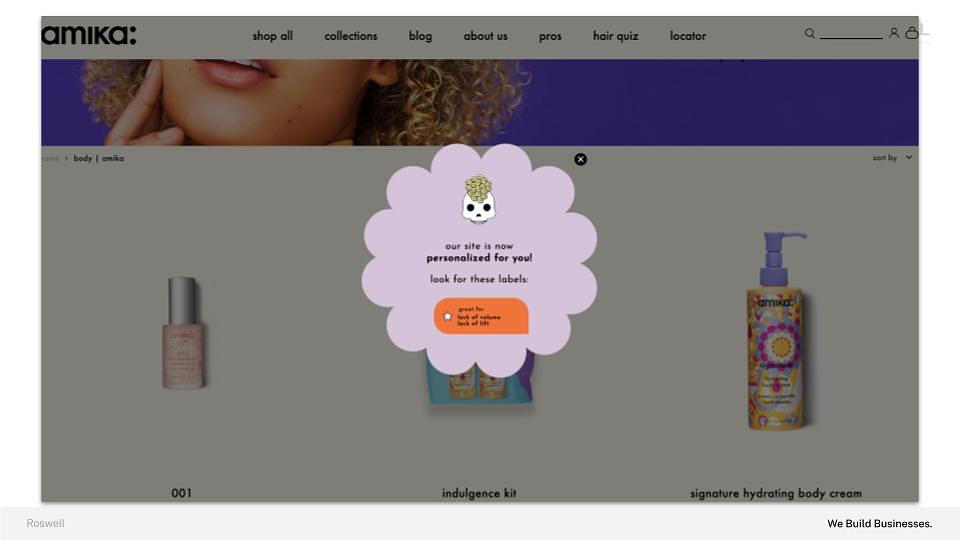The width and height of the screenshot is (960, 540).
Task: Open the about us menu
Action: (x=486, y=36)
